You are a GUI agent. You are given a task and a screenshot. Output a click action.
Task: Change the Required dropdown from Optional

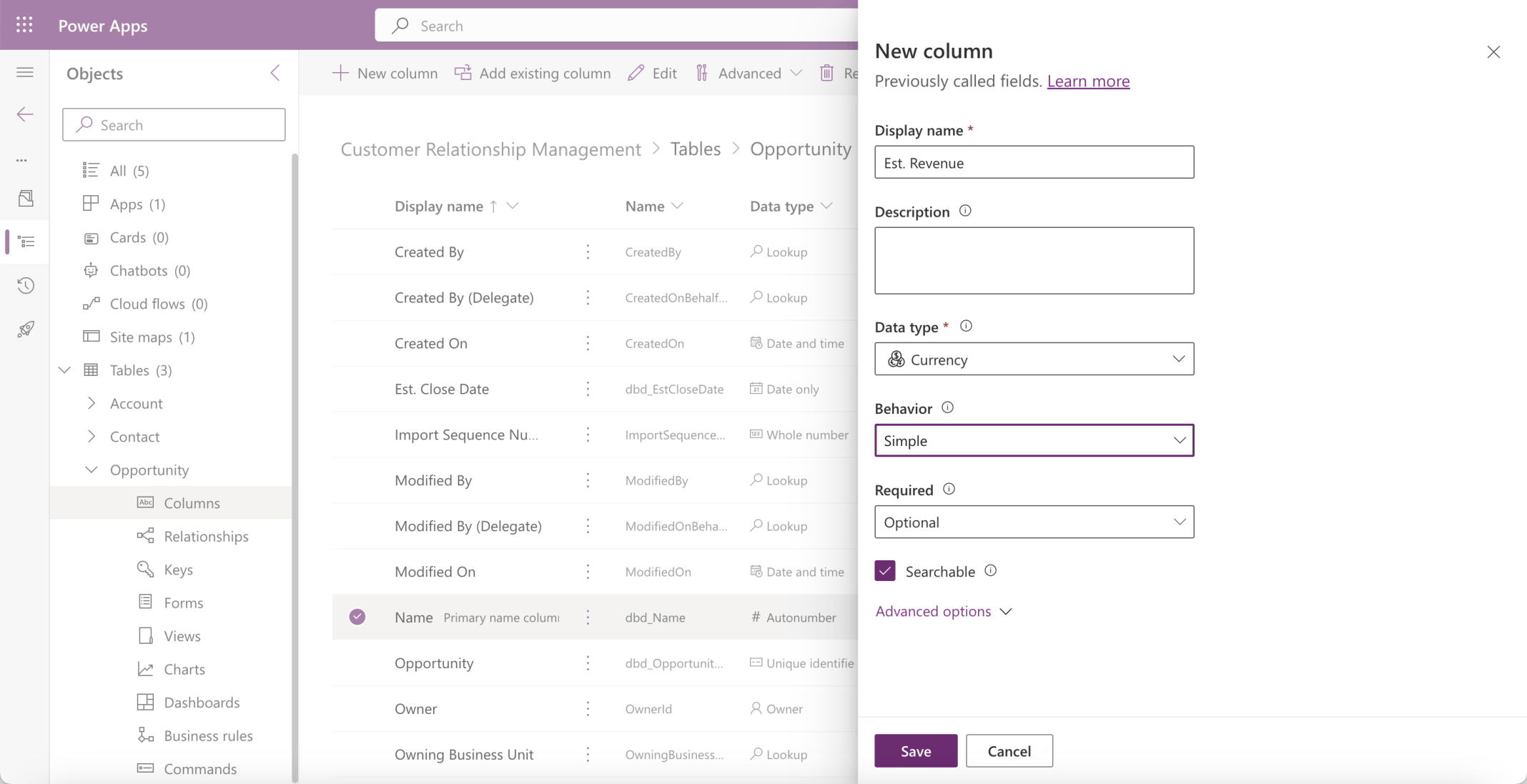(x=1034, y=522)
